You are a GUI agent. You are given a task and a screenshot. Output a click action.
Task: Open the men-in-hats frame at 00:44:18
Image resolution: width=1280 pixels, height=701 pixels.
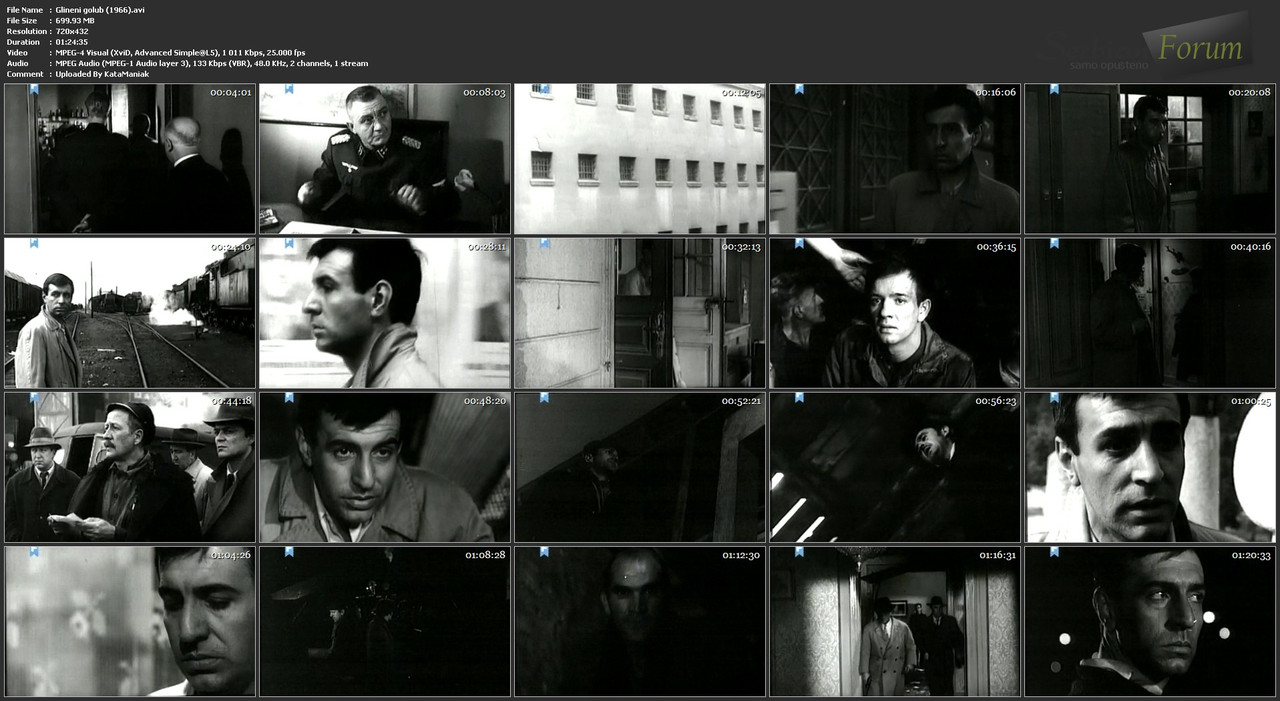pyautogui.click(x=130, y=467)
